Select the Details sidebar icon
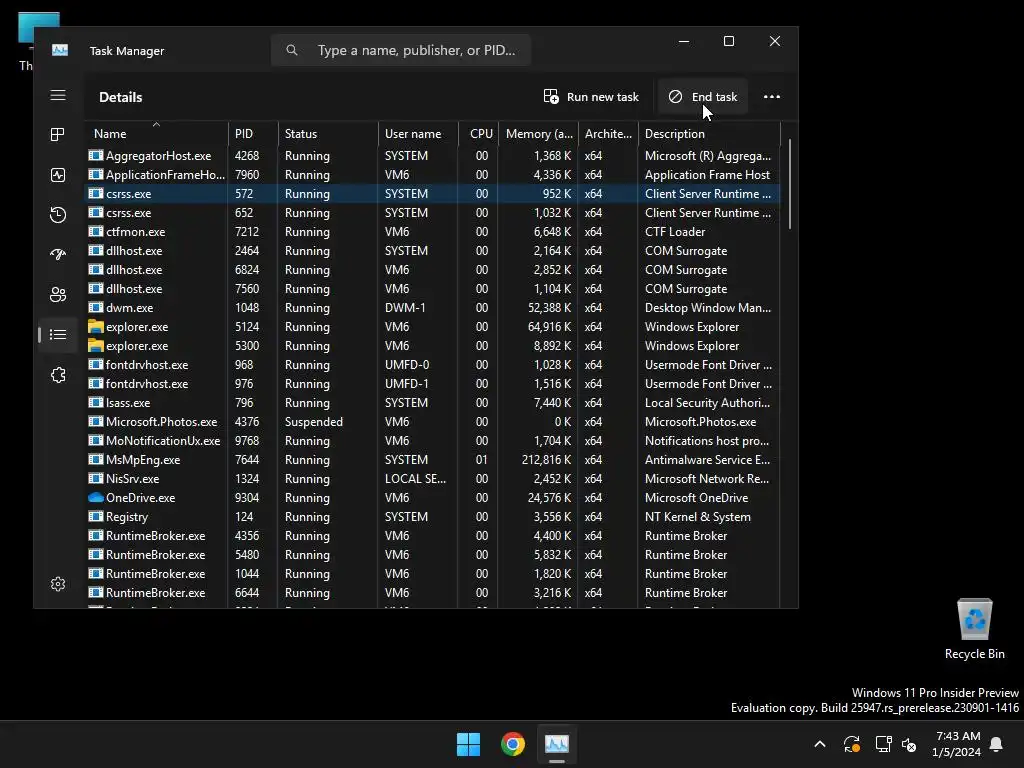1024x768 pixels. tap(58, 335)
